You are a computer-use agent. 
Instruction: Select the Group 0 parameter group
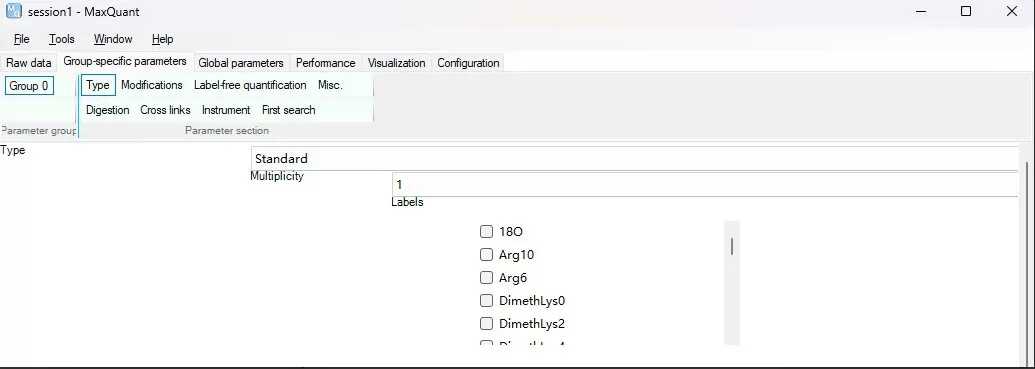tap(29, 86)
